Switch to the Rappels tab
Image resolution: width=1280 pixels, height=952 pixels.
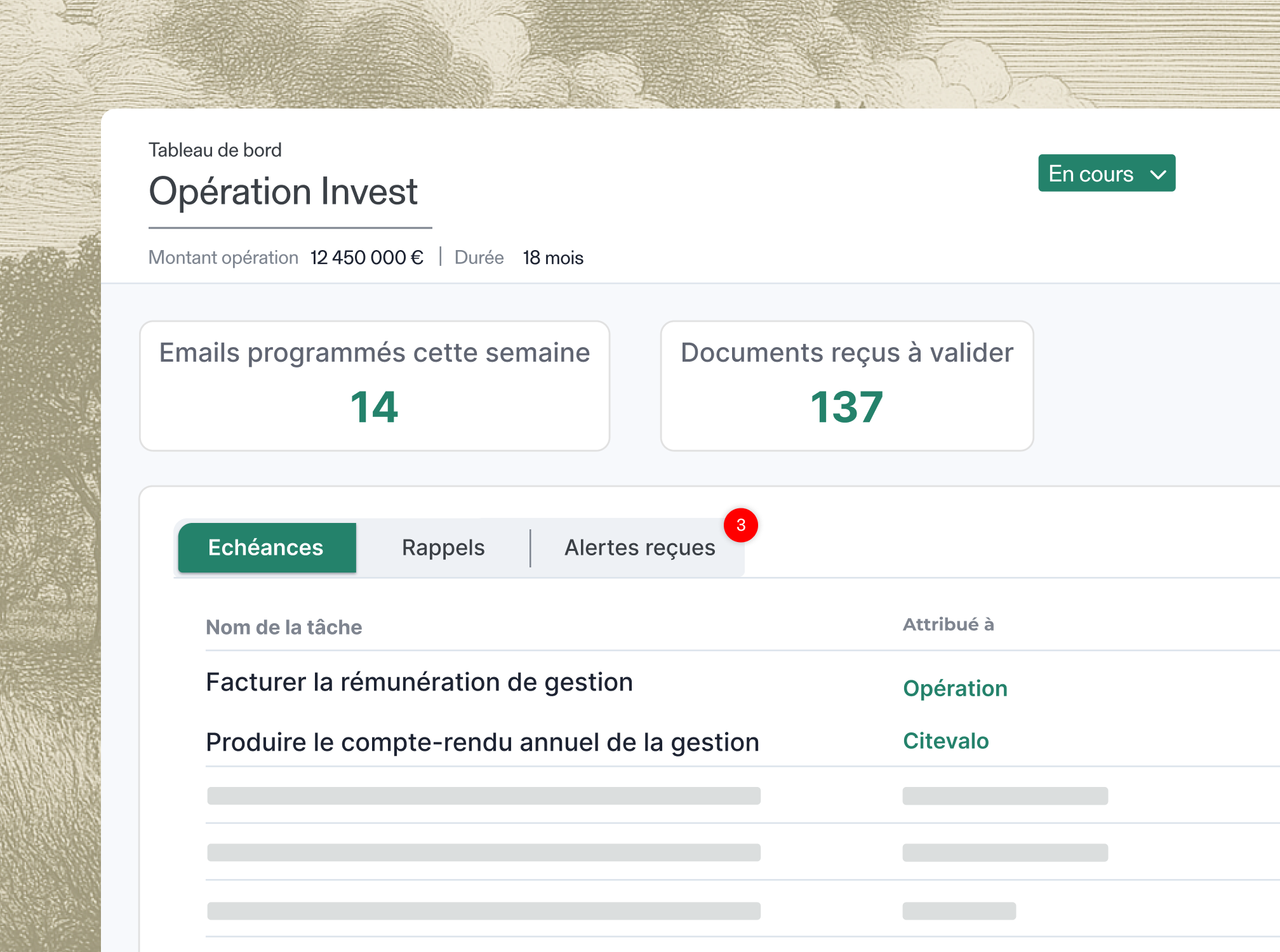[x=443, y=548]
